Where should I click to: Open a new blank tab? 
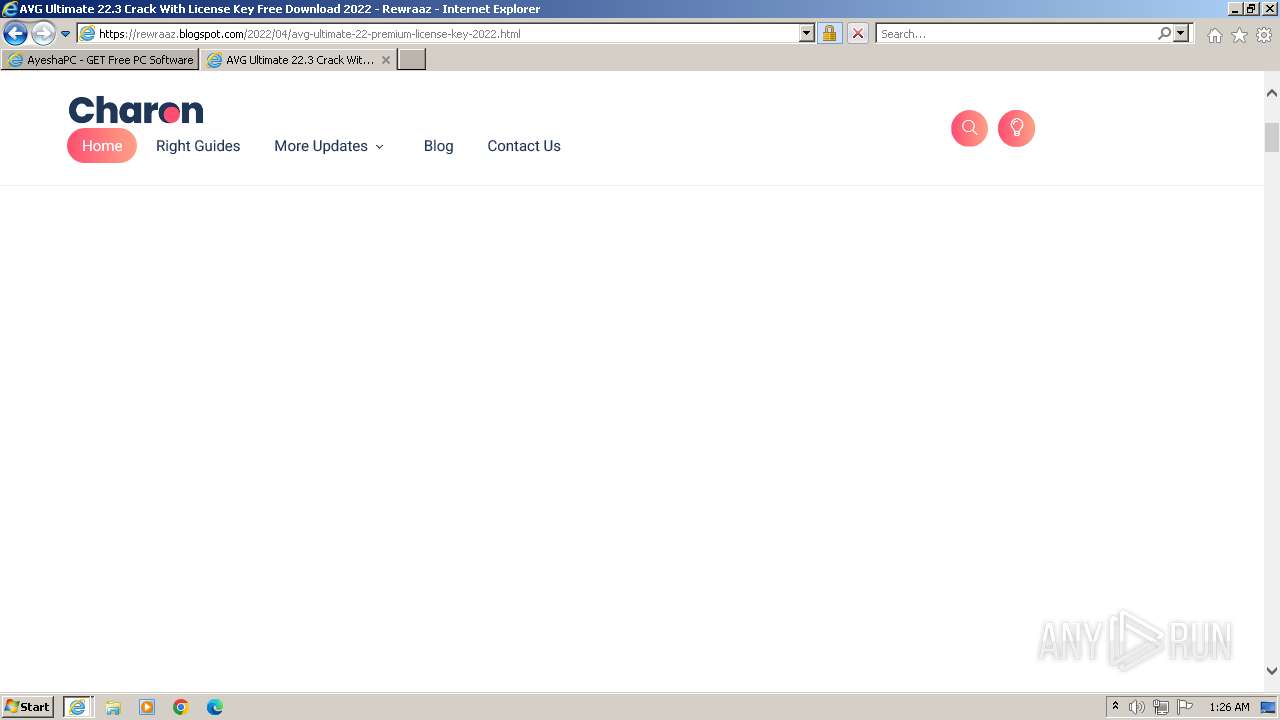(x=412, y=60)
